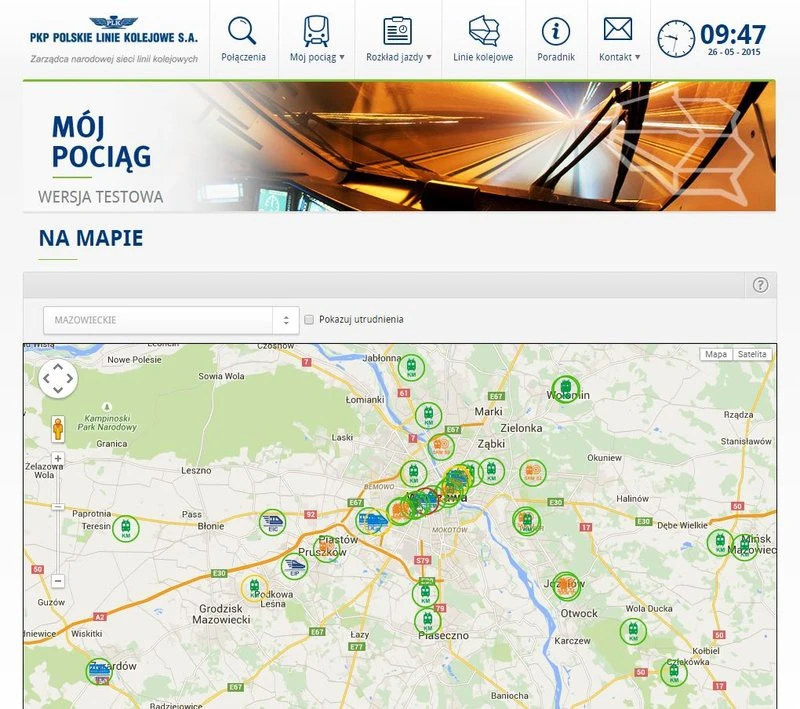Image resolution: width=800 pixels, height=709 pixels.
Task: Click the Rozkład jazdy timetable icon
Action: point(397,31)
